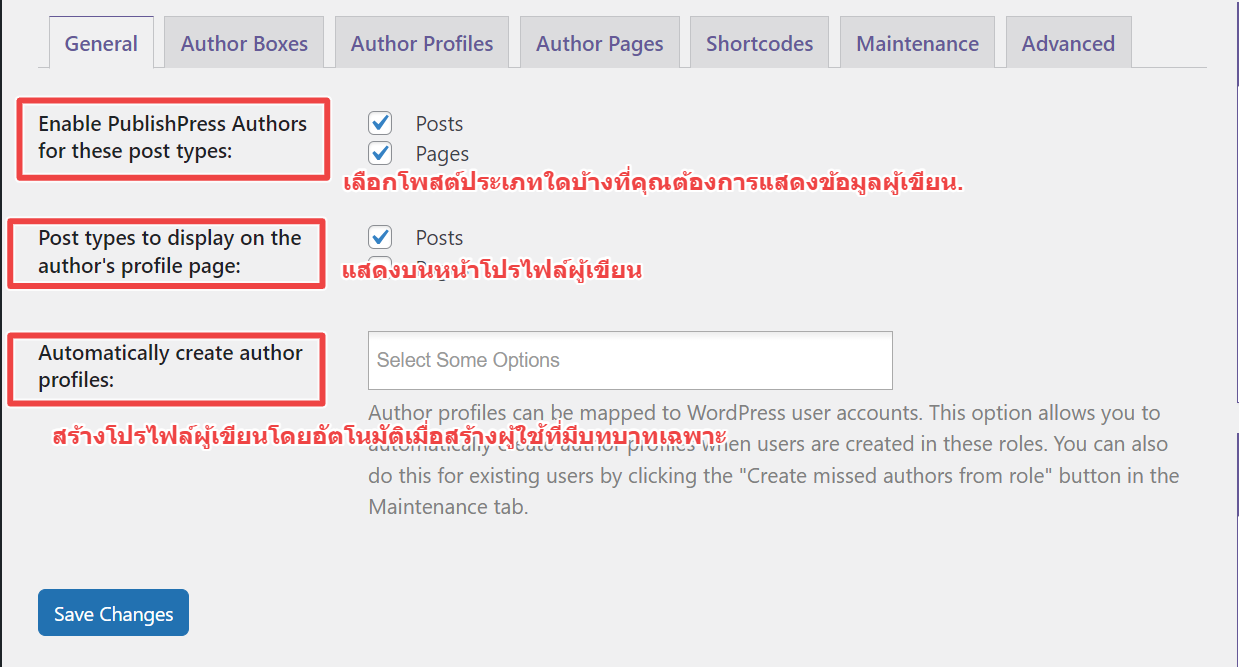The height and width of the screenshot is (667, 1239).
Task: Uncheck Posts under Enable PublishPress Authors
Action: point(380,123)
